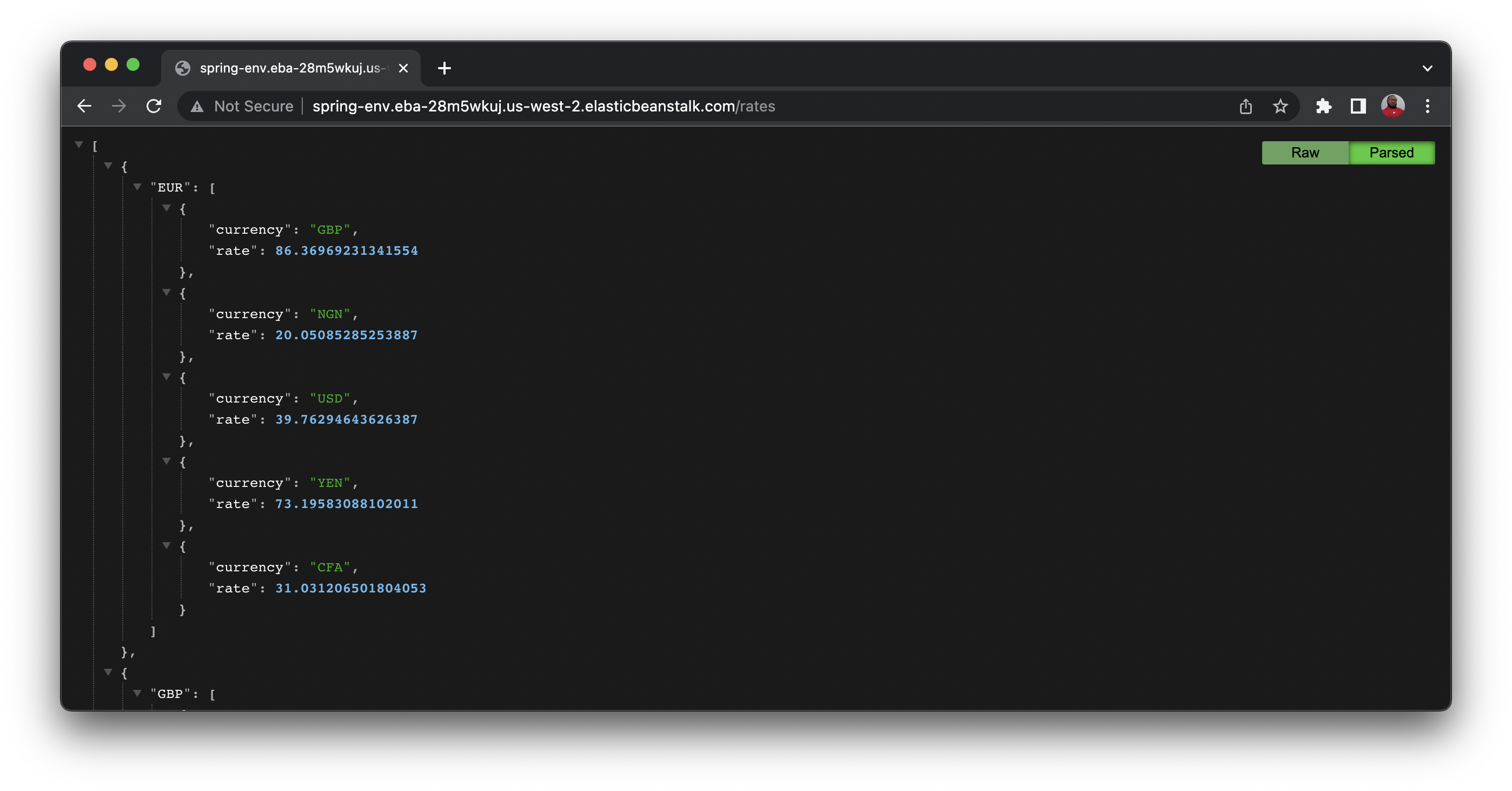Click rate value 31.031206501804053

pos(350,589)
